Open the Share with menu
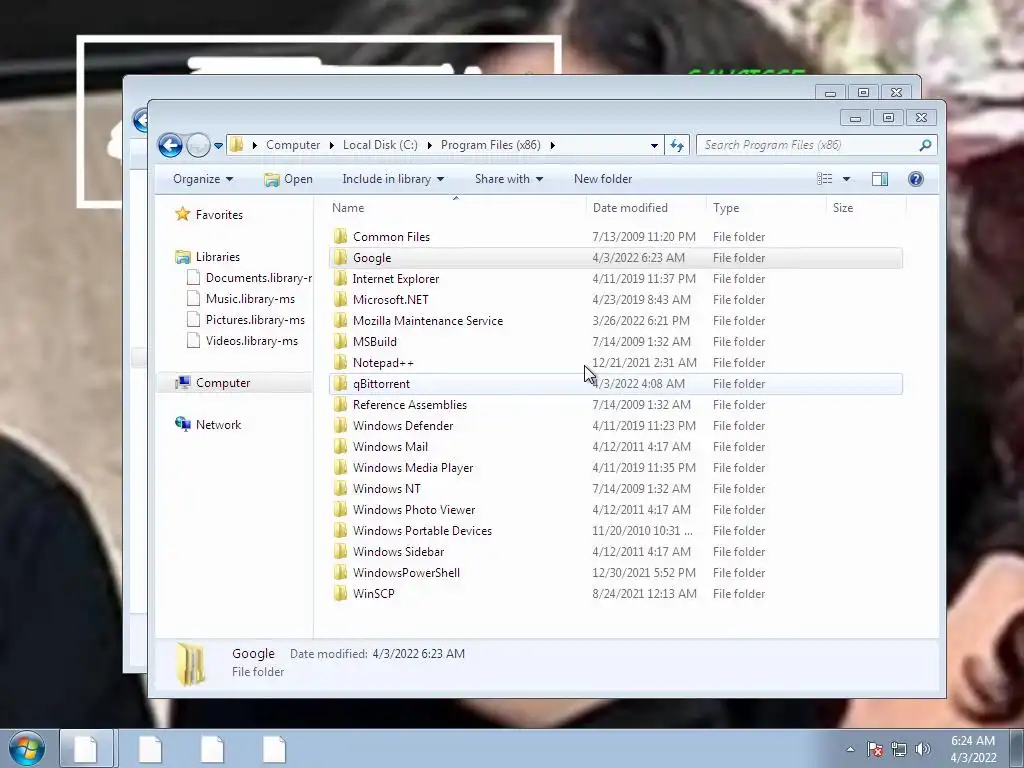1024x768 pixels. 509,179
